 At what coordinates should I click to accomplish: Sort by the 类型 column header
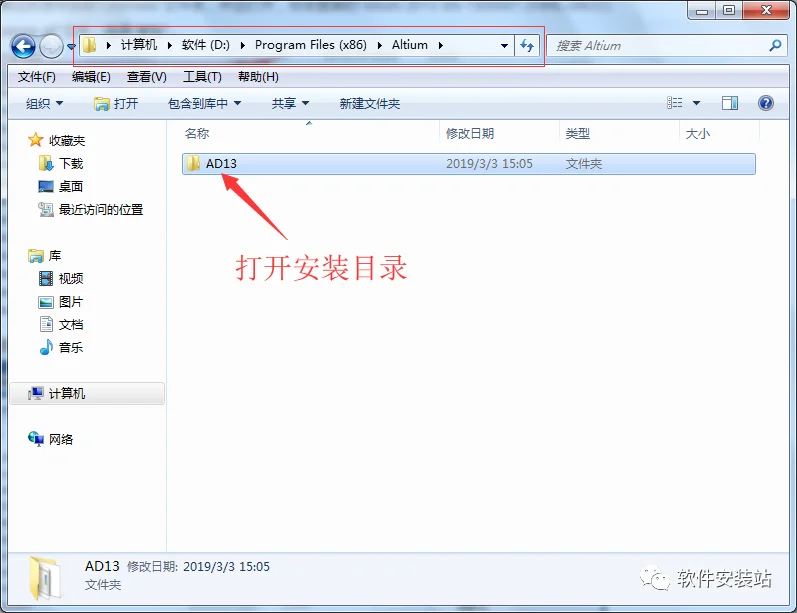coord(577,134)
